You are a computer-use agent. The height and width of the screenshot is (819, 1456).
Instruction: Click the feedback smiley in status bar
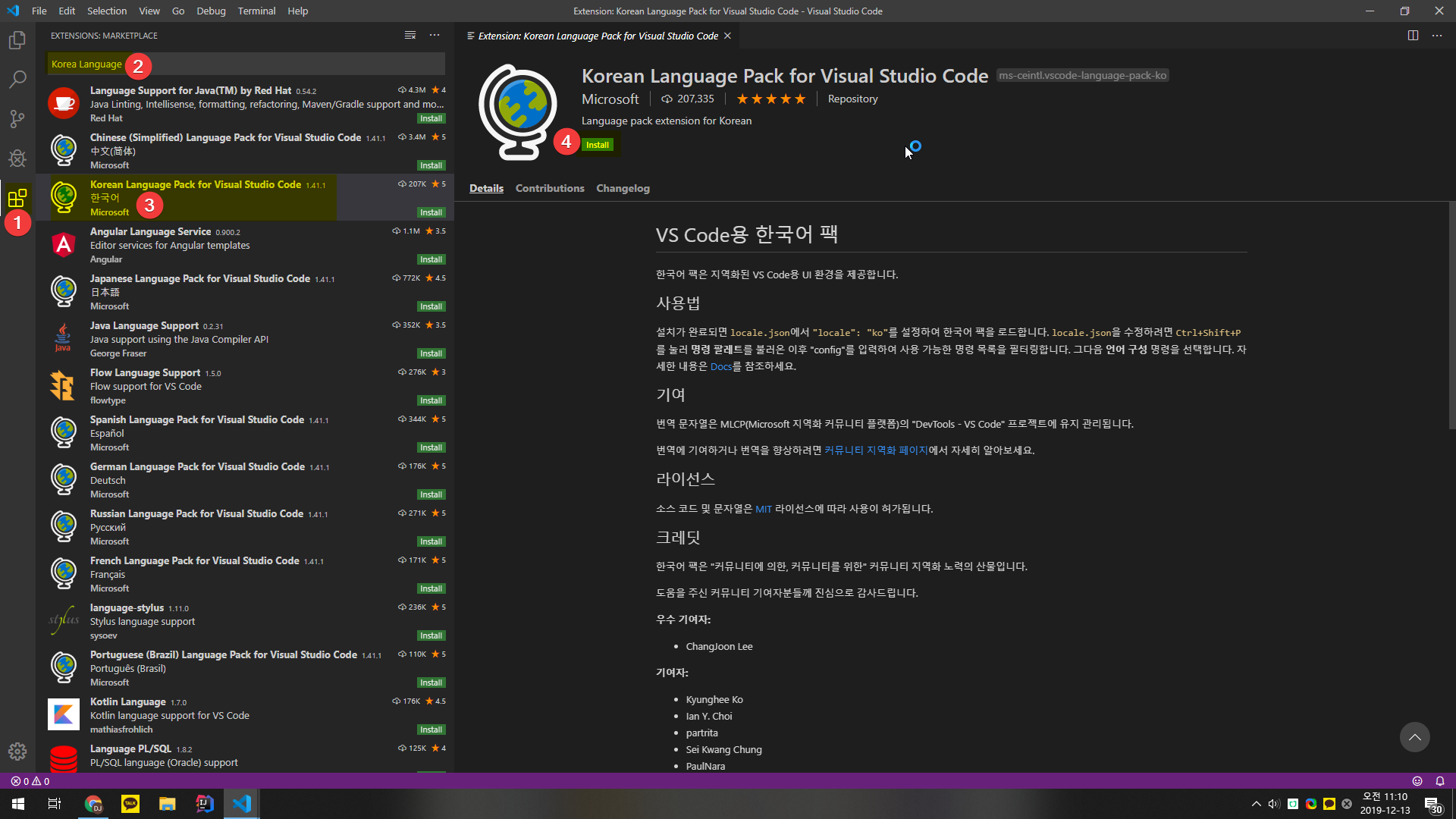[x=1417, y=781]
